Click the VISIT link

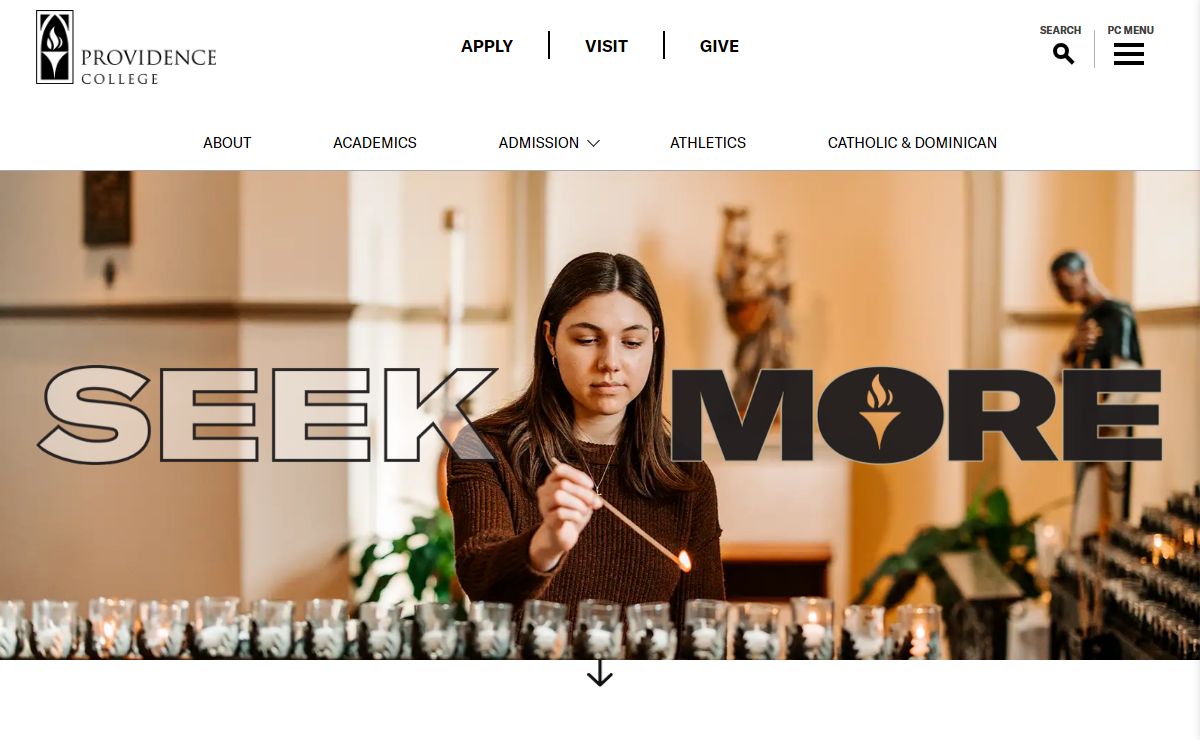coord(606,46)
